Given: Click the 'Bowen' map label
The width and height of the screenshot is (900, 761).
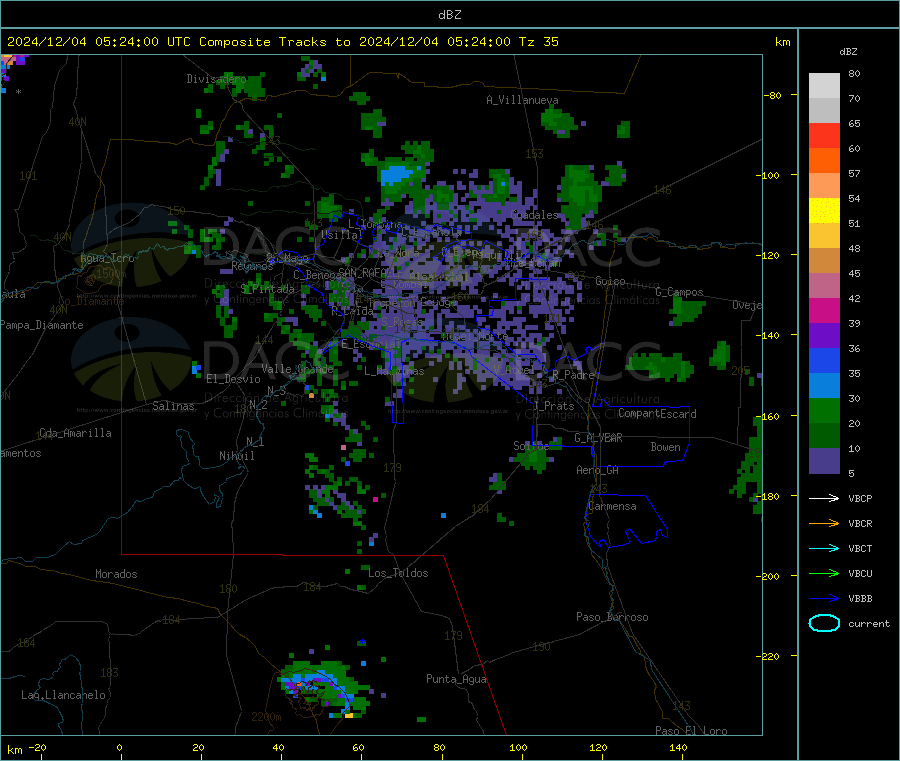Looking at the screenshot, I should coord(665,447).
